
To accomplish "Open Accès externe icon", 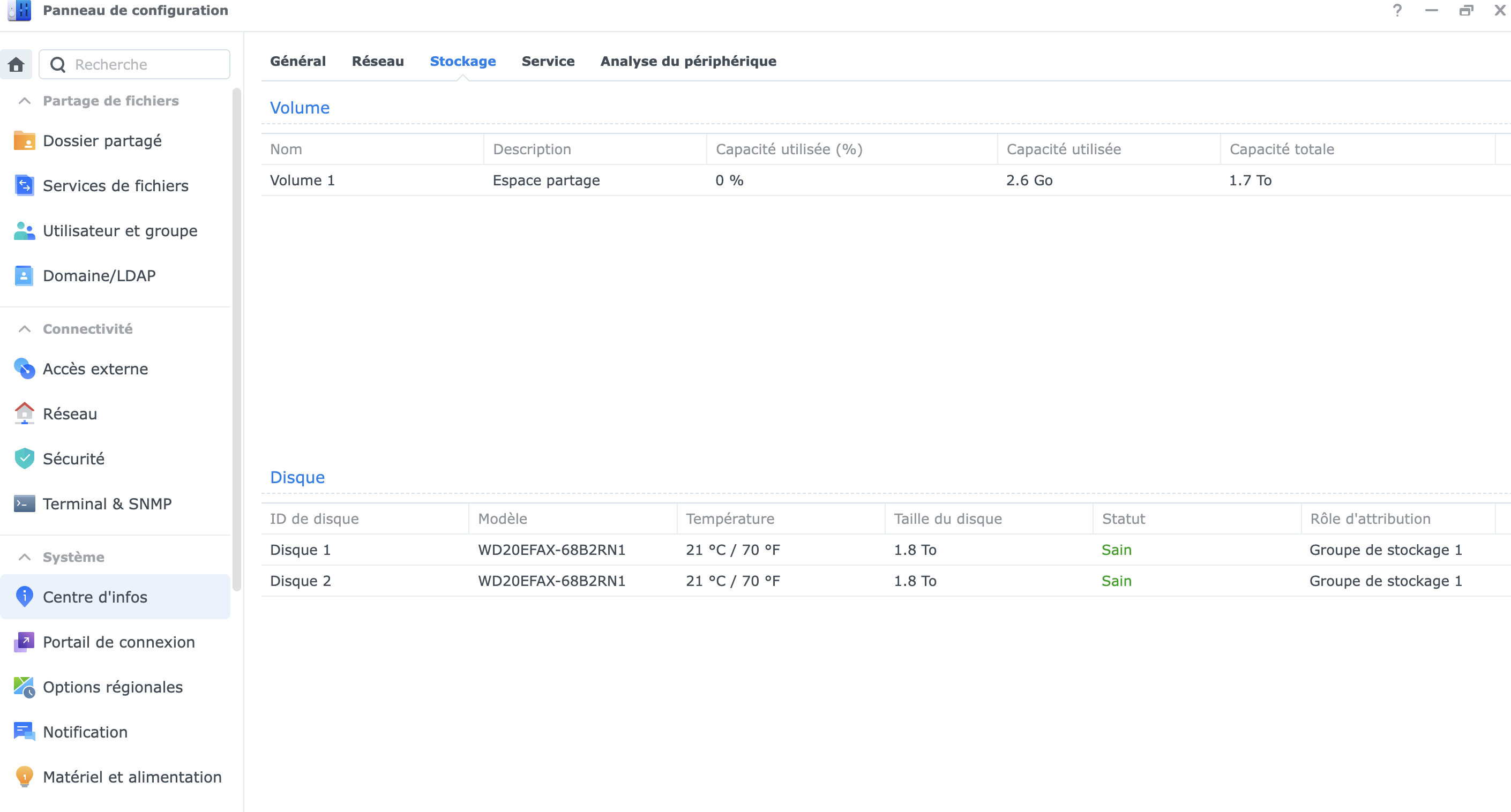I will pos(24,369).
